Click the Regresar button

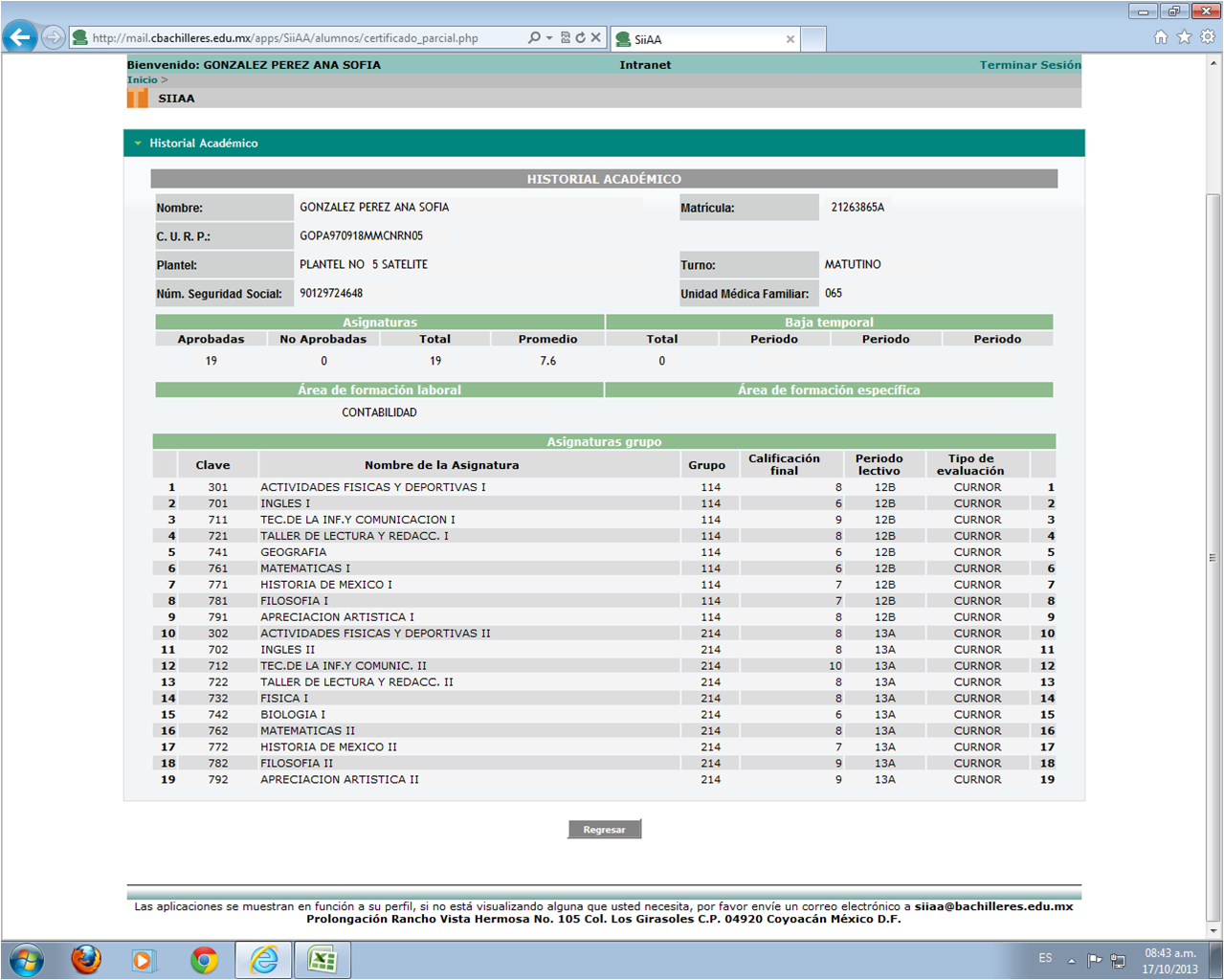[605, 830]
